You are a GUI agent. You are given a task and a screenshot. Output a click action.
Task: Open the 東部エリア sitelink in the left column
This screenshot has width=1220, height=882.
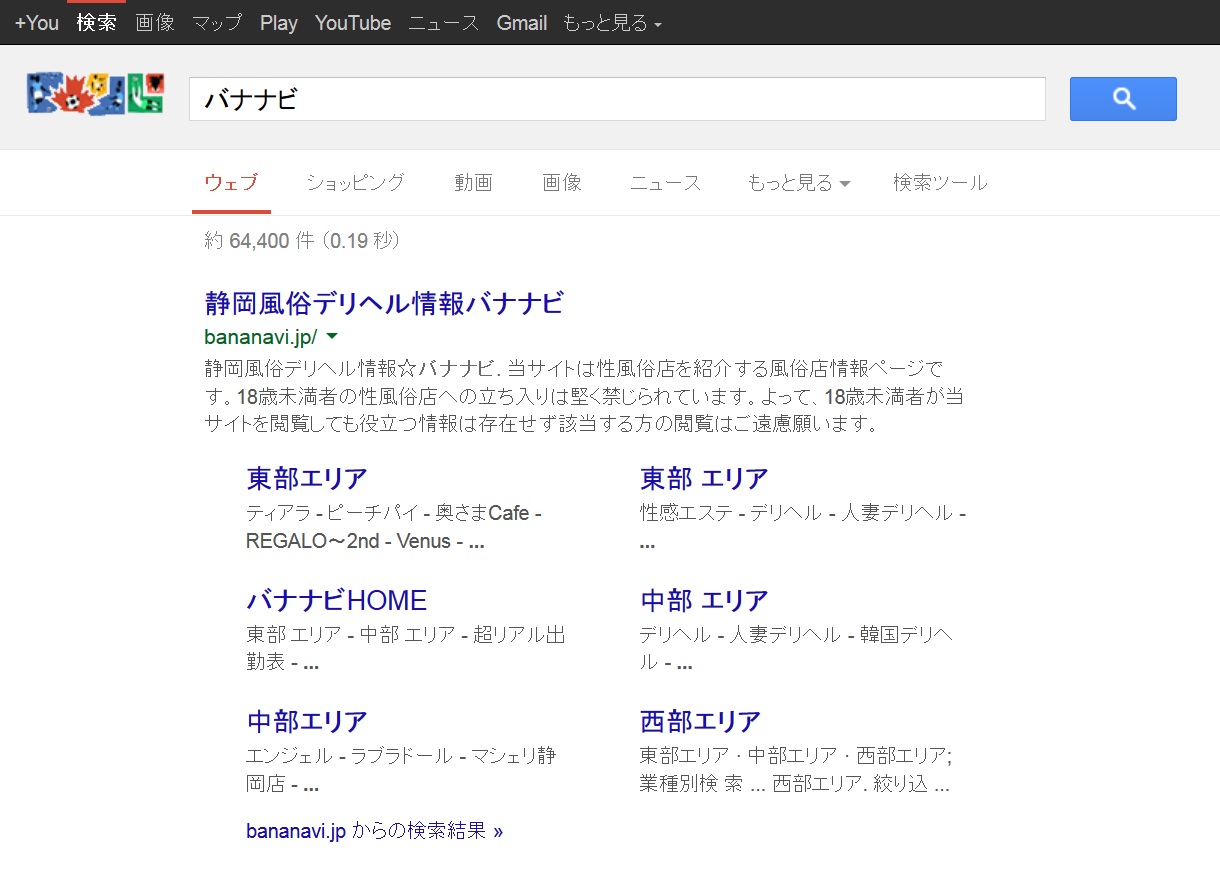tap(307, 478)
